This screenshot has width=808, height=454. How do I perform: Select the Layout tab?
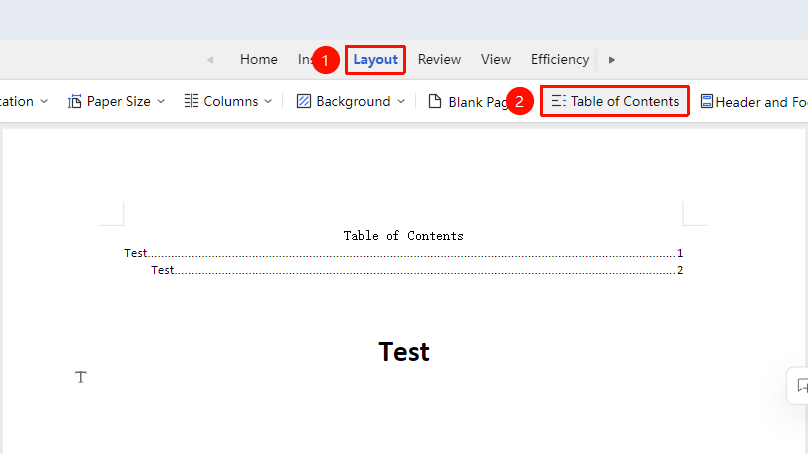375,60
